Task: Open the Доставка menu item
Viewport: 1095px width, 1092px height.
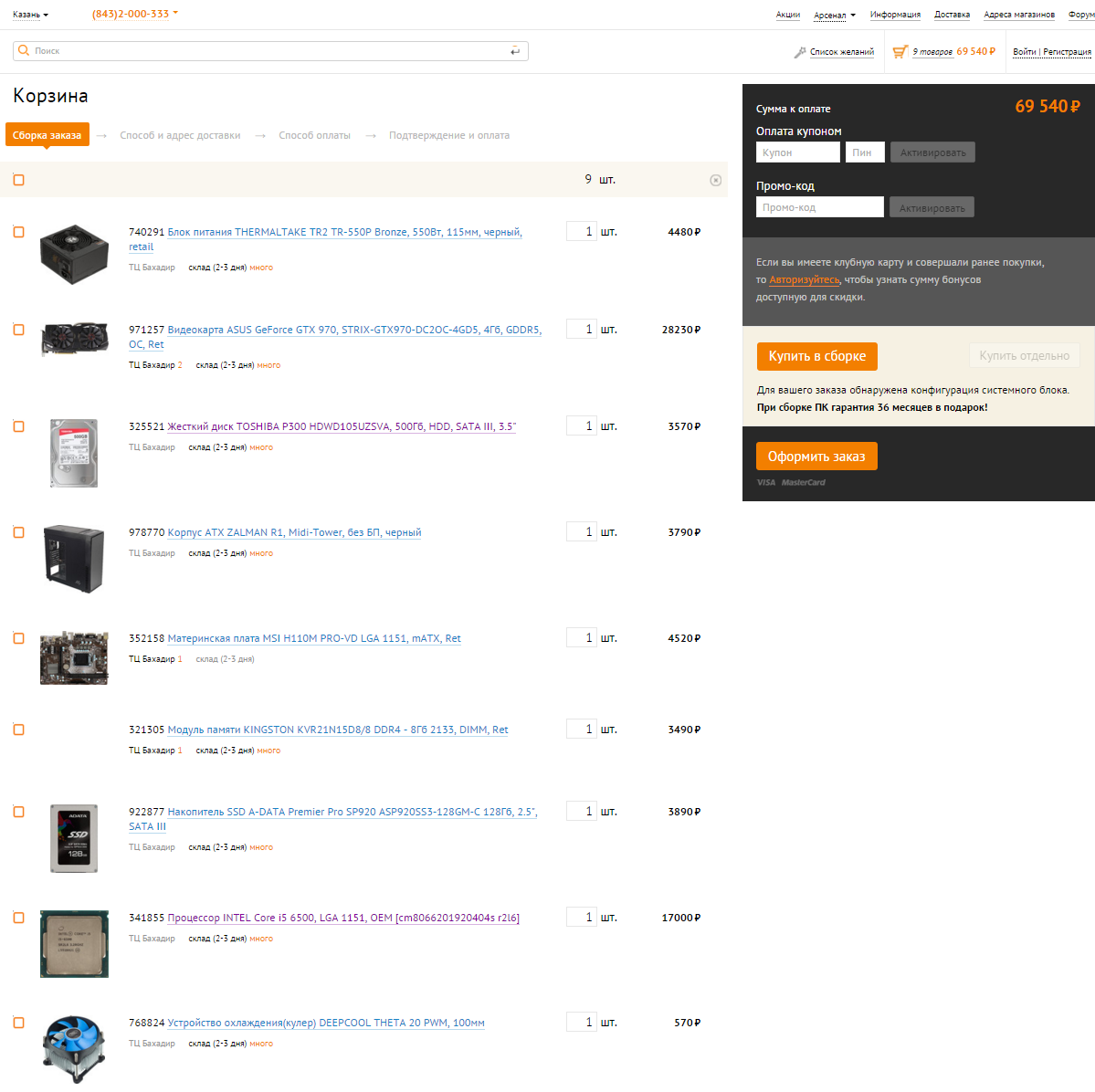Action: coord(952,15)
